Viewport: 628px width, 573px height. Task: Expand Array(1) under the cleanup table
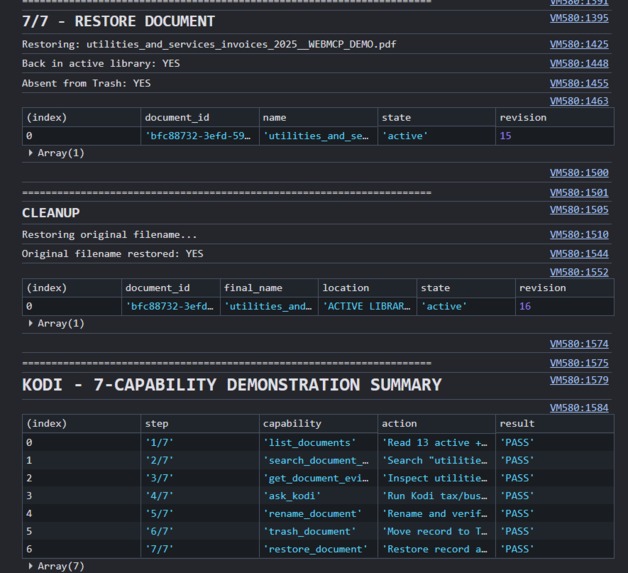(x=56, y=324)
